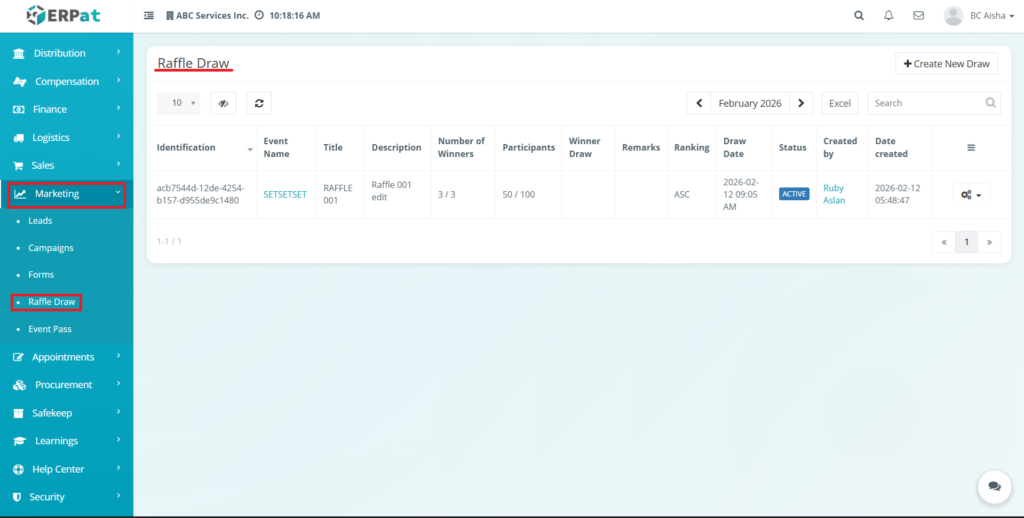Open the rows-per-page 10 dropdown
Viewport: 1024px width, 518px height.
coord(178,103)
